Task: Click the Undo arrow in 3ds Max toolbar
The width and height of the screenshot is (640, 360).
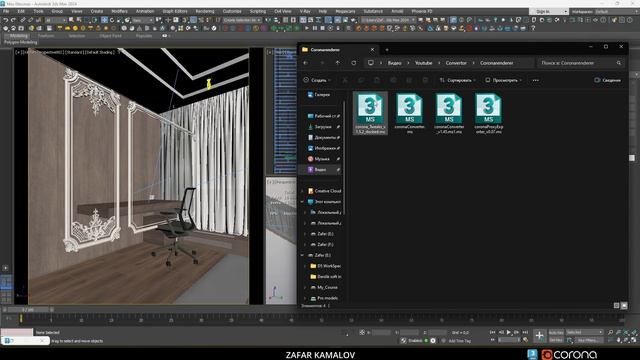Action: 6,20
